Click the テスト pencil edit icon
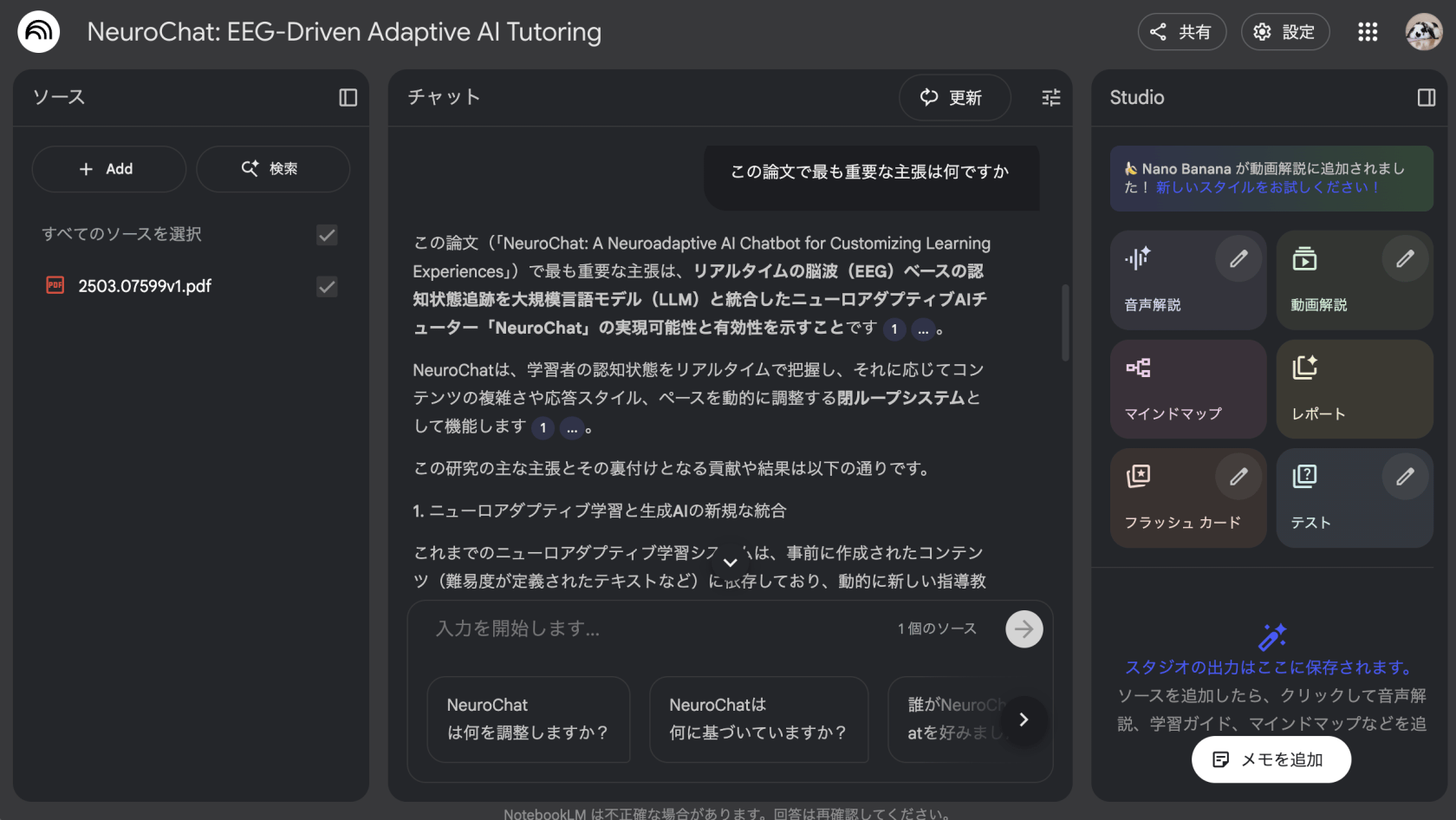1456x820 pixels. point(1404,476)
